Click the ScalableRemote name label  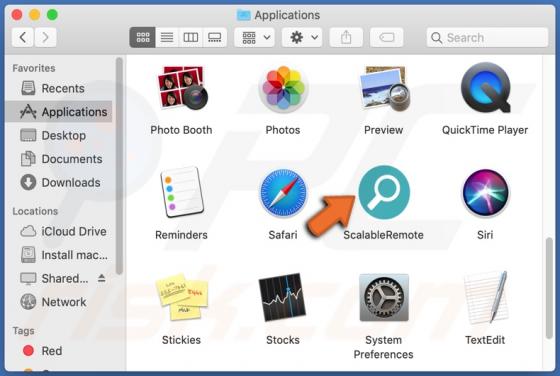pos(384,235)
